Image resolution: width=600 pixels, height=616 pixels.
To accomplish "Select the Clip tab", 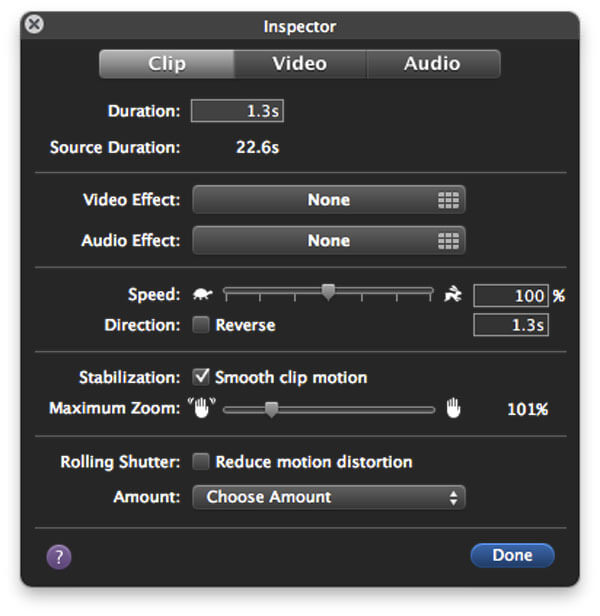I will coord(167,64).
